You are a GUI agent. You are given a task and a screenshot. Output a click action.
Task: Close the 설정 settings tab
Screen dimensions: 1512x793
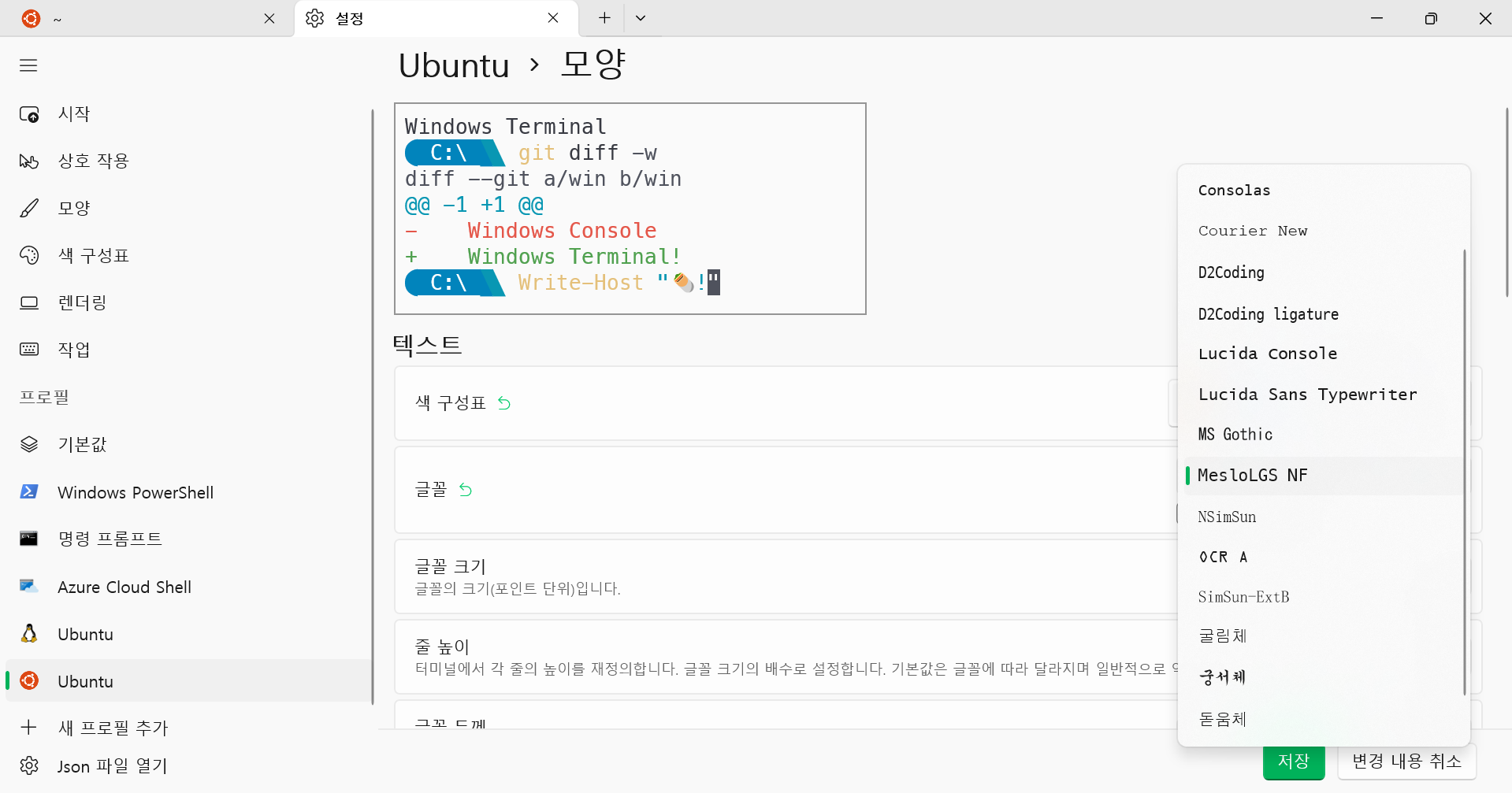click(553, 18)
